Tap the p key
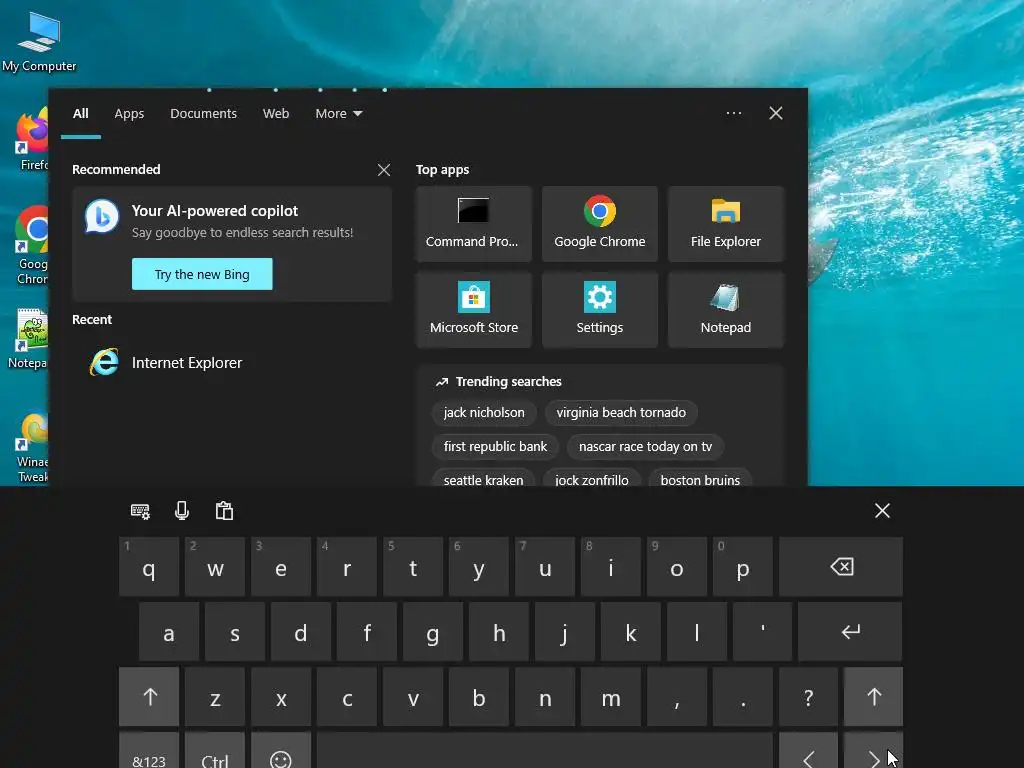The height and width of the screenshot is (768, 1024). (x=743, y=567)
